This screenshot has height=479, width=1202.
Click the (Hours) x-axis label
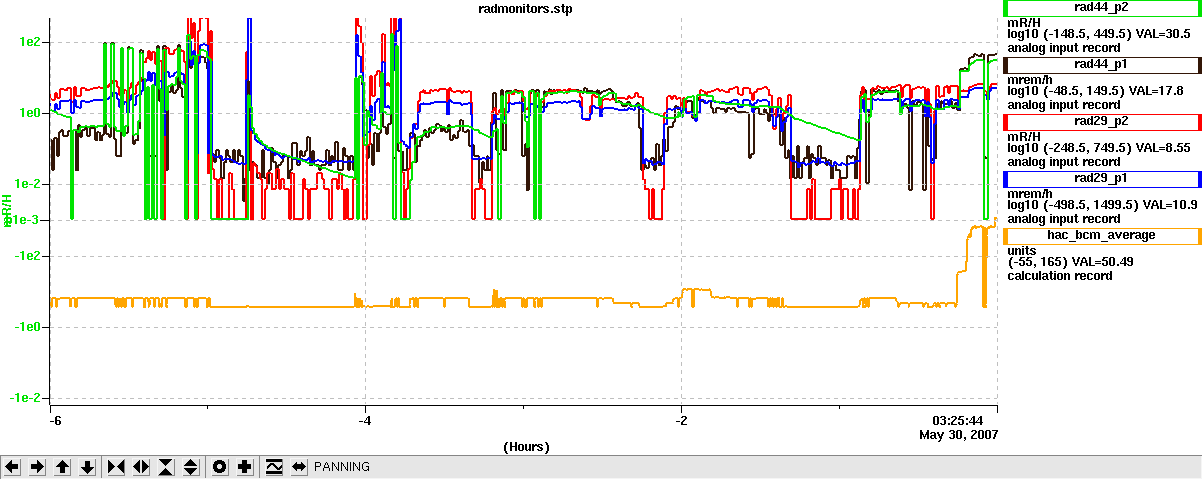pyautogui.click(x=526, y=446)
